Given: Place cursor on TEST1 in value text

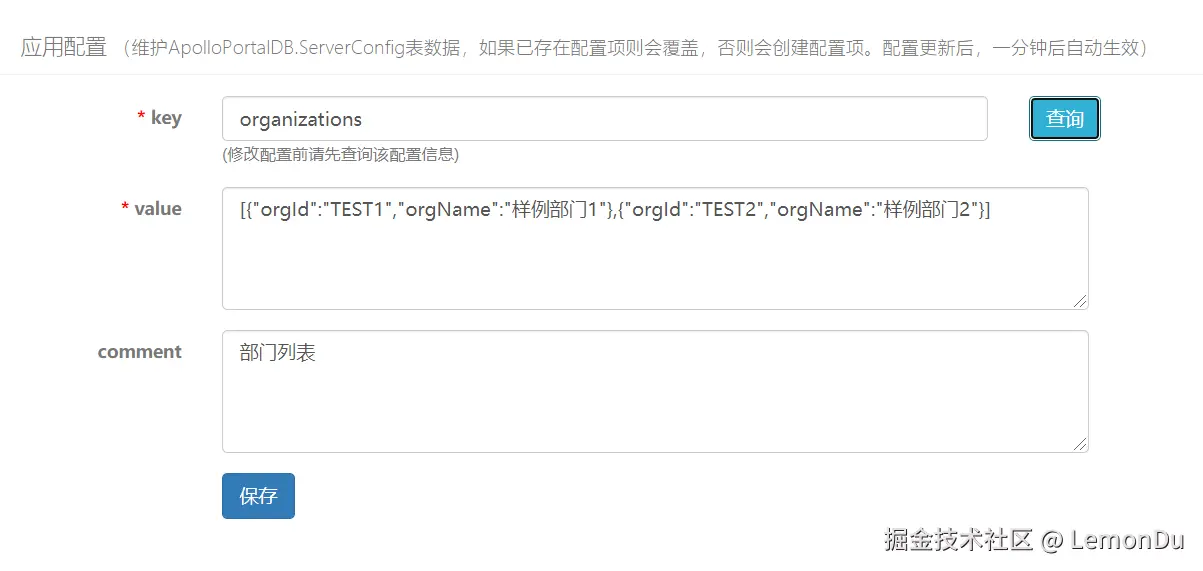Looking at the screenshot, I should 357,210.
